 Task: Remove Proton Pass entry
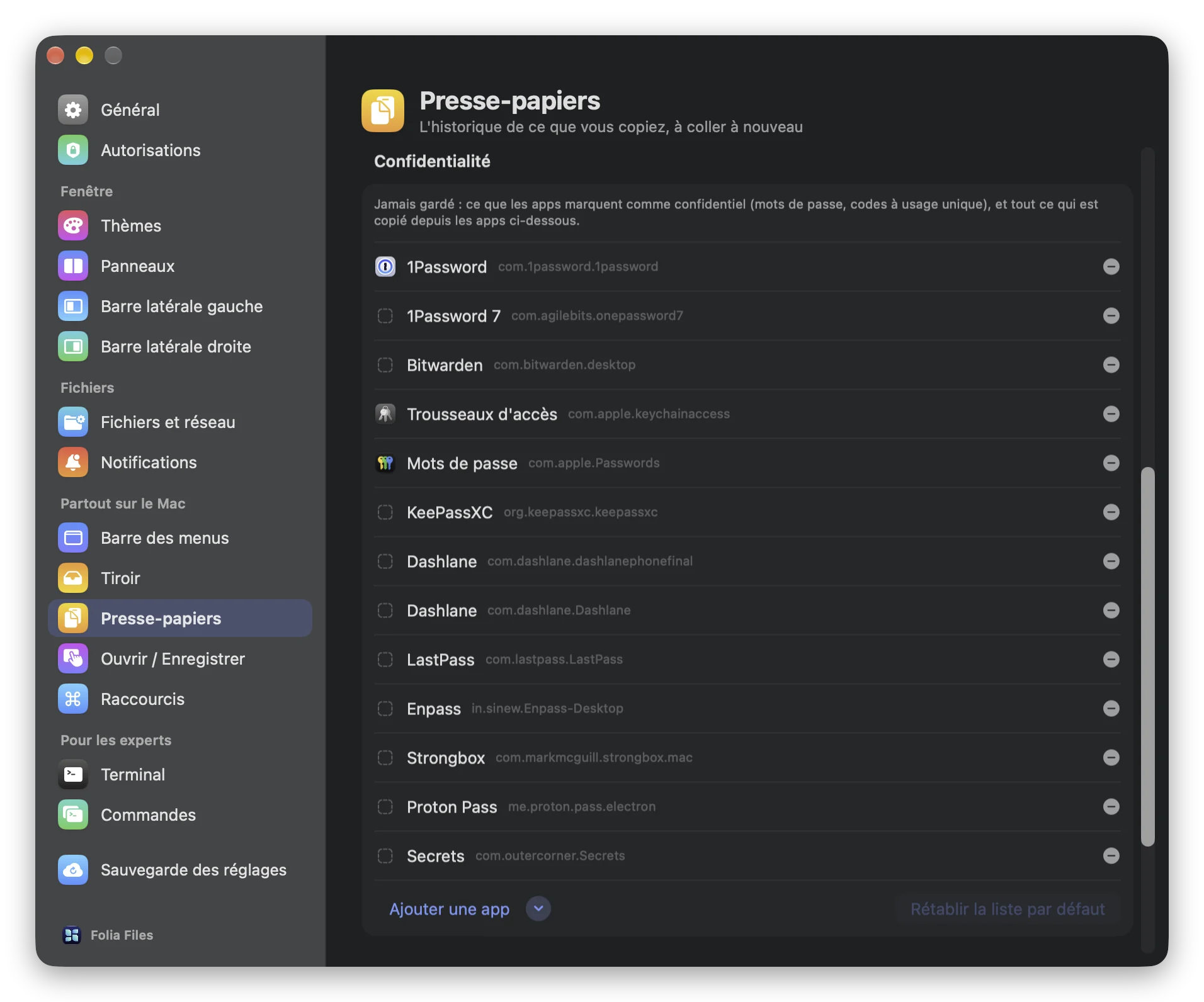pyautogui.click(x=1111, y=807)
